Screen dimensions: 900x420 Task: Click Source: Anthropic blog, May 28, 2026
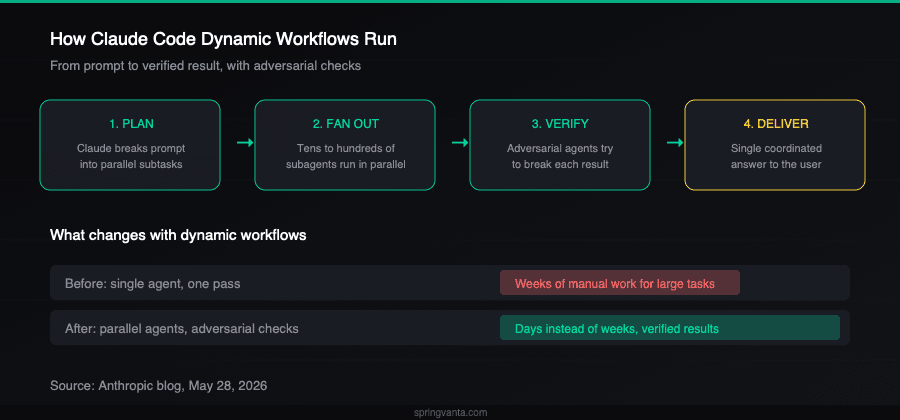tap(158, 386)
